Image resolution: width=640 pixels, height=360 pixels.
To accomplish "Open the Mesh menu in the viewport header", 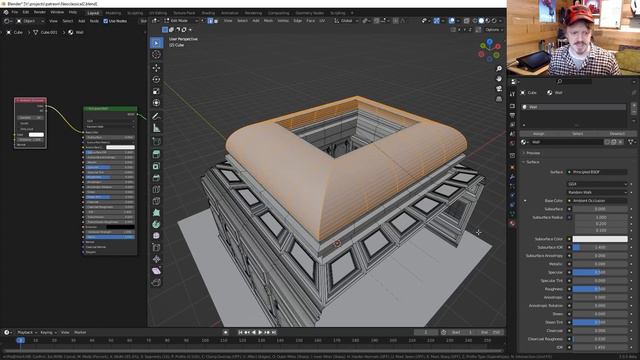I will [268, 21].
